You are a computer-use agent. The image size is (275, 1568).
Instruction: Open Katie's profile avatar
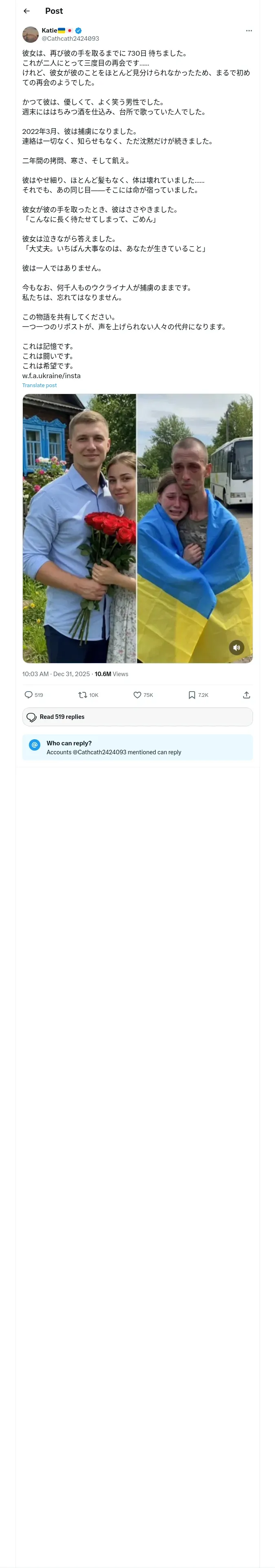click(31, 34)
